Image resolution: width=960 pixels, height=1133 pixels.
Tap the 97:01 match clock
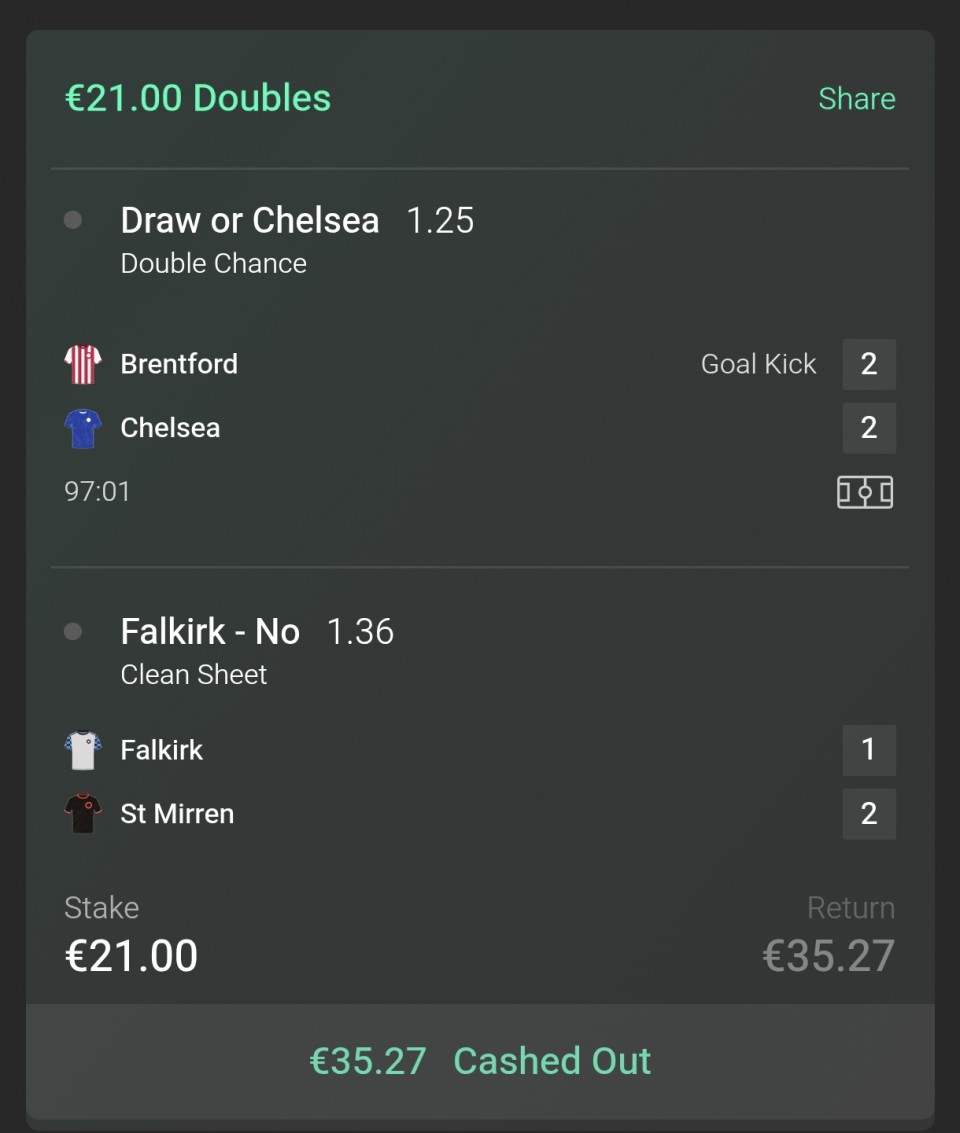[98, 491]
